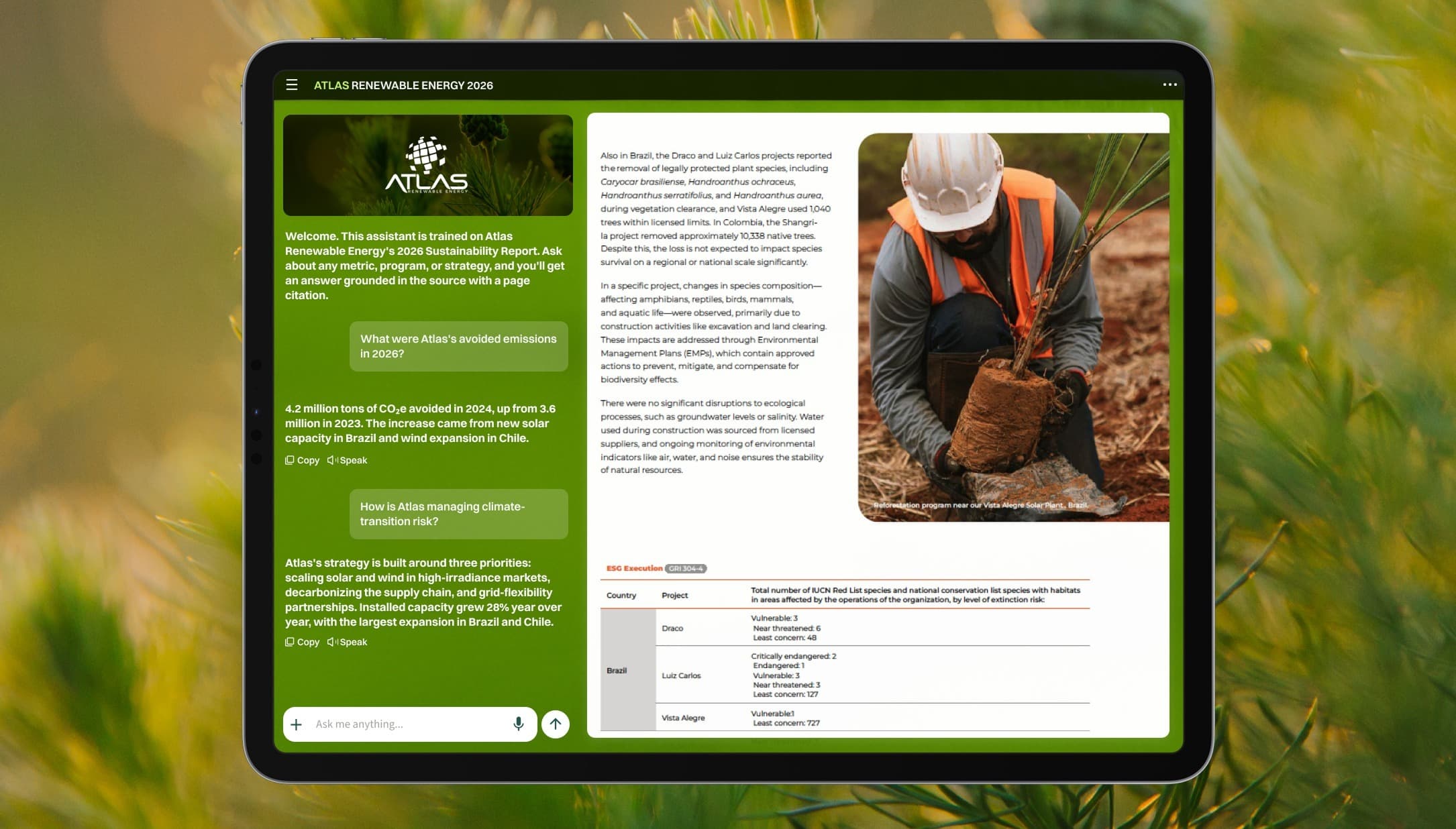Click the Draco project table cell
1456x829 pixels.
click(x=672, y=628)
